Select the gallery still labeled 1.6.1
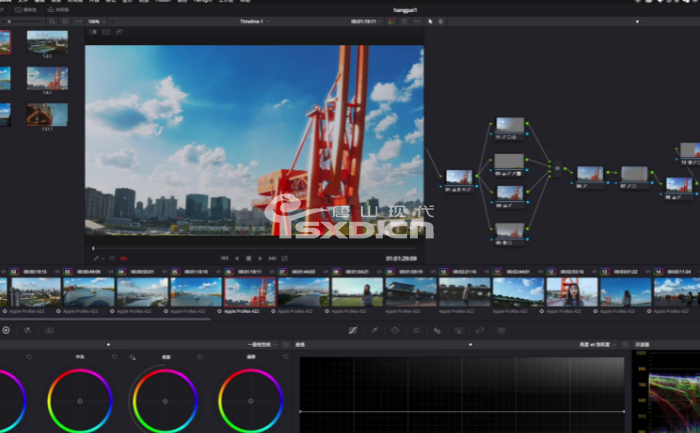 [47, 80]
